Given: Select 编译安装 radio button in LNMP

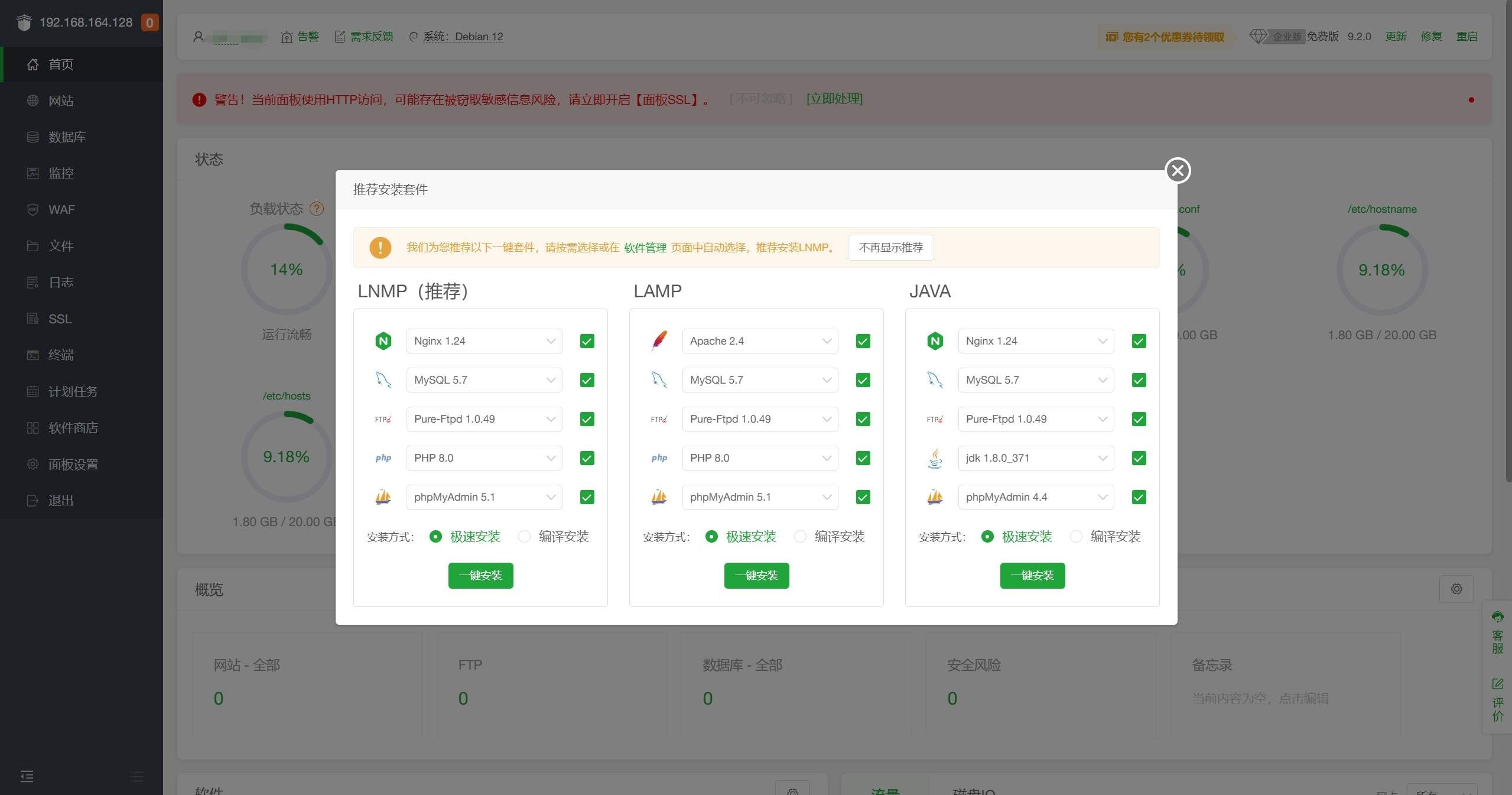Looking at the screenshot, I should click(x=522, y=536).
